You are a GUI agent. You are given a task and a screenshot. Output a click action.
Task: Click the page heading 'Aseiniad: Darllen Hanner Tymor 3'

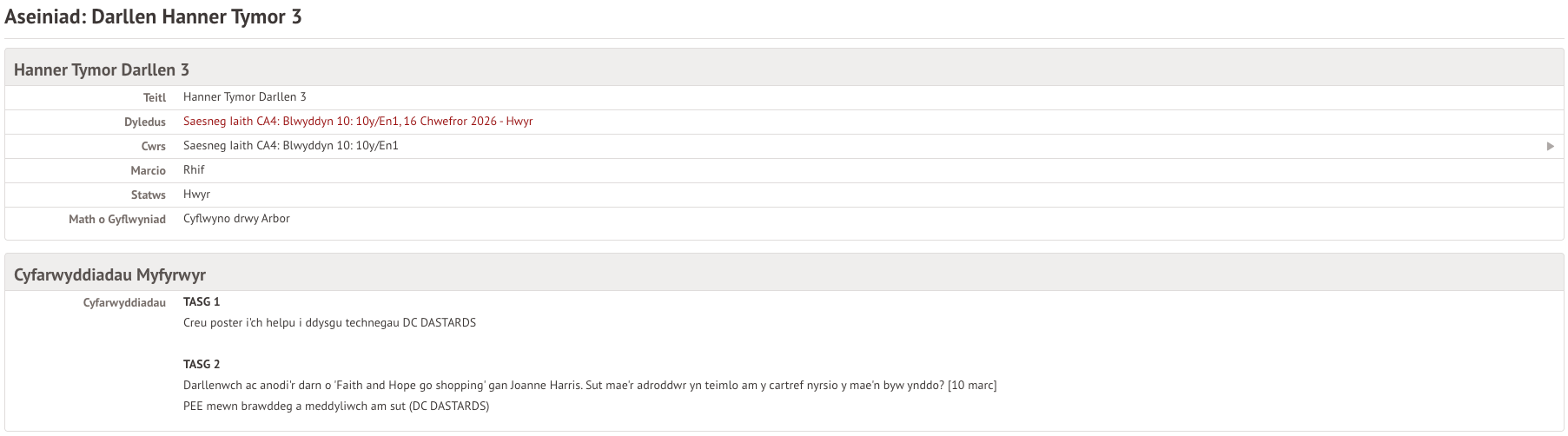pyautogui.click(x=154, y=17)
